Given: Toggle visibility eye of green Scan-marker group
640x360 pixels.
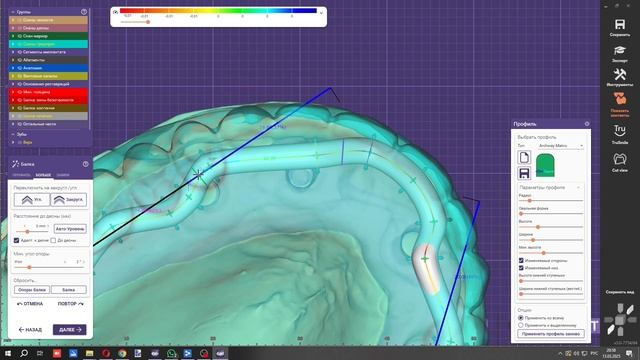Looking at the screenshot, I should (x=19, y=36).
